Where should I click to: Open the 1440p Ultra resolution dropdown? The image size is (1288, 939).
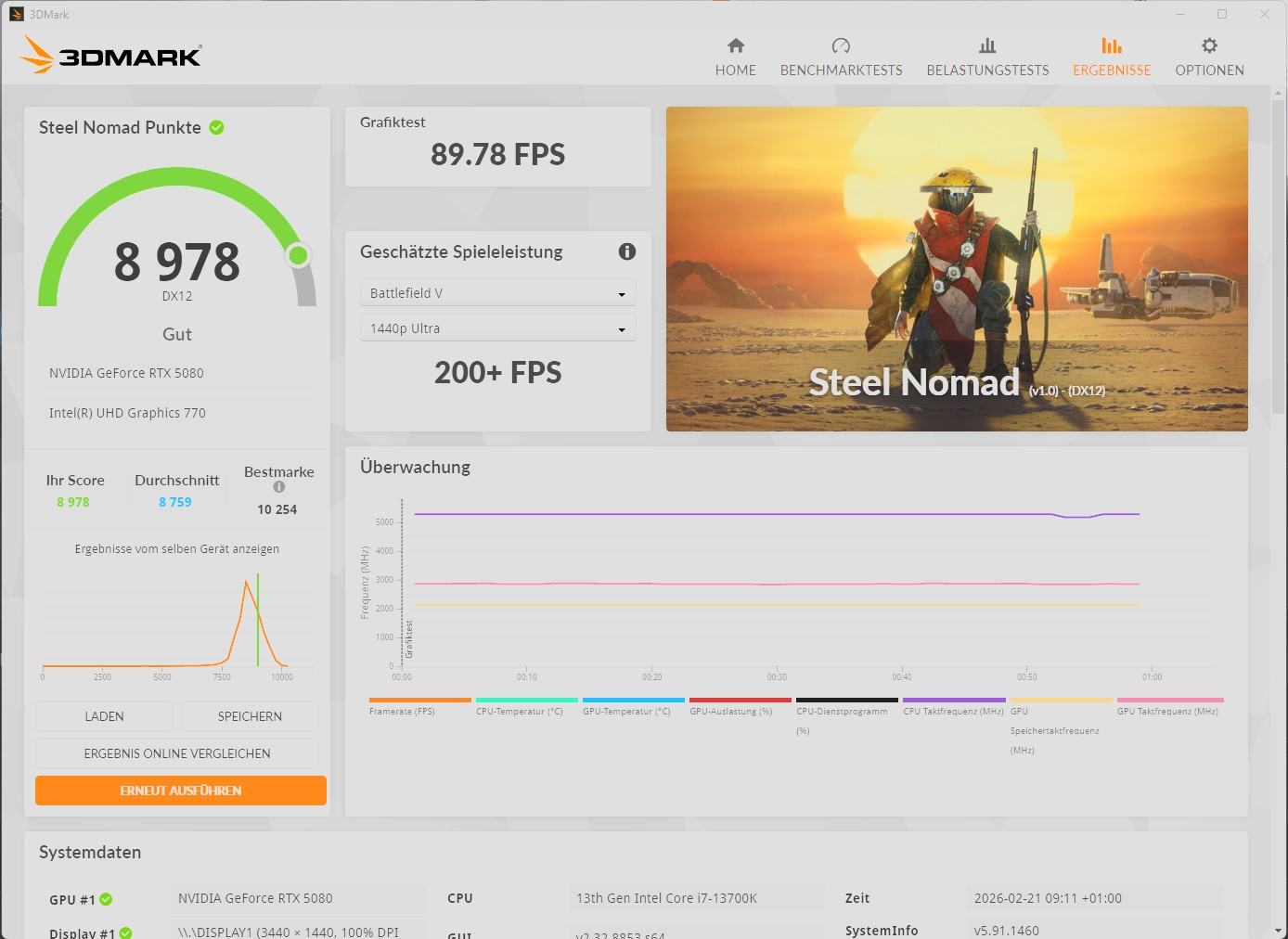(497, 328)
